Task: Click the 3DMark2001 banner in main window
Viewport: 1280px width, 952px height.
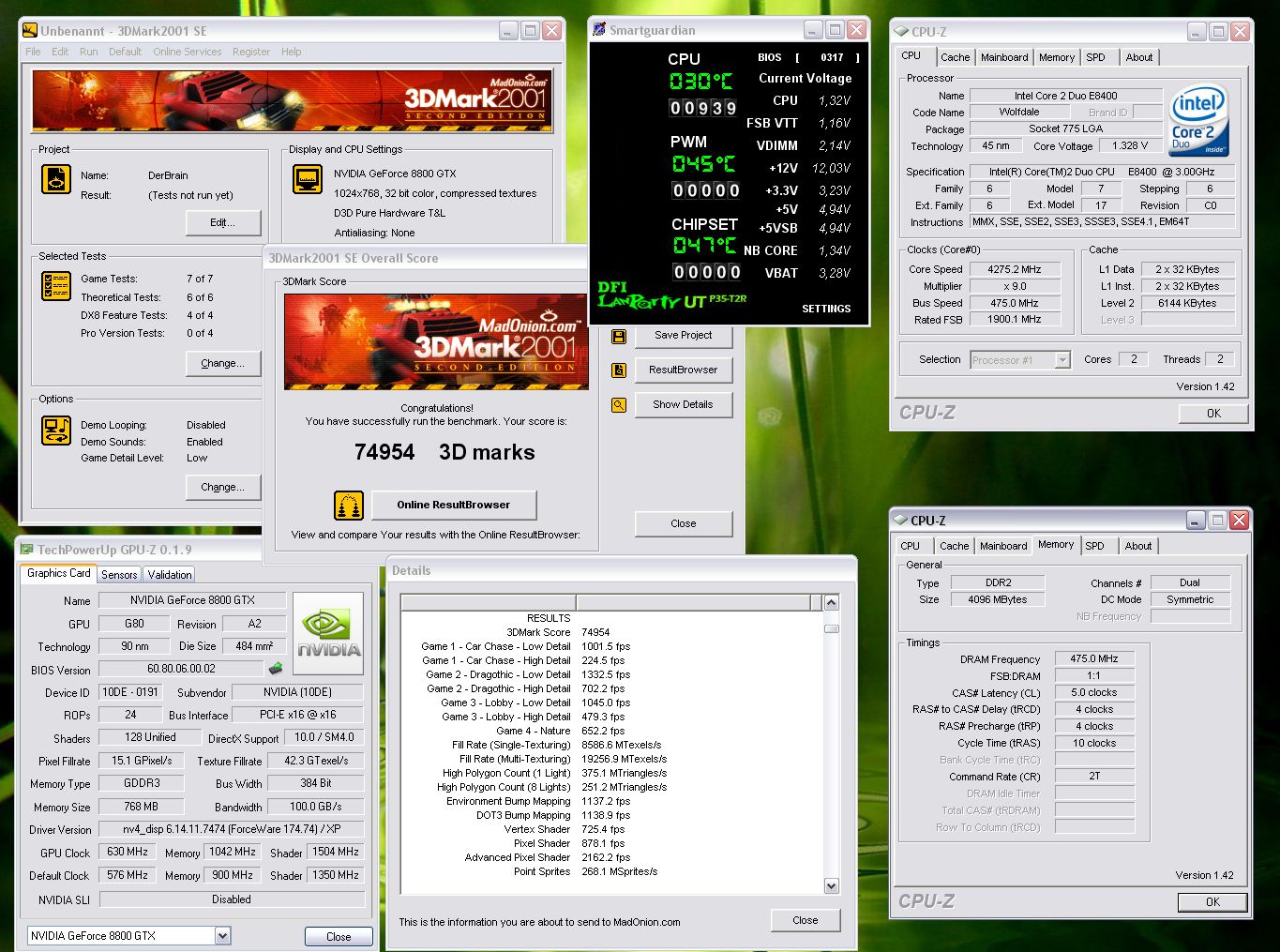Action: click(292, 100)
